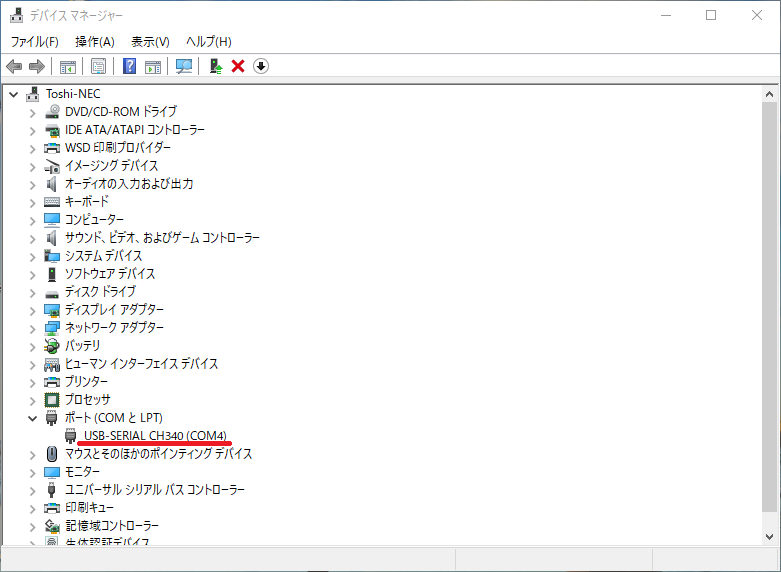The height and width of the screenshot is (572, 781).
Task: Select the プロセッサ category label
Action: (87, 400)
